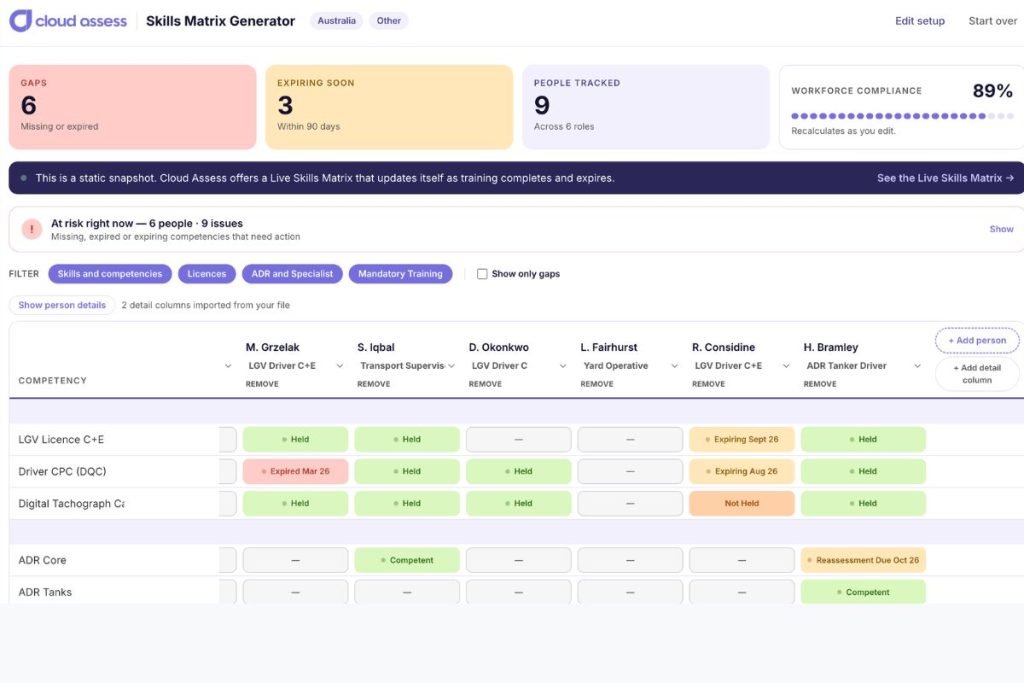
Task: Click H. Bramley's Reassessment Due Oct 26 cell
Action: (863, 560)
